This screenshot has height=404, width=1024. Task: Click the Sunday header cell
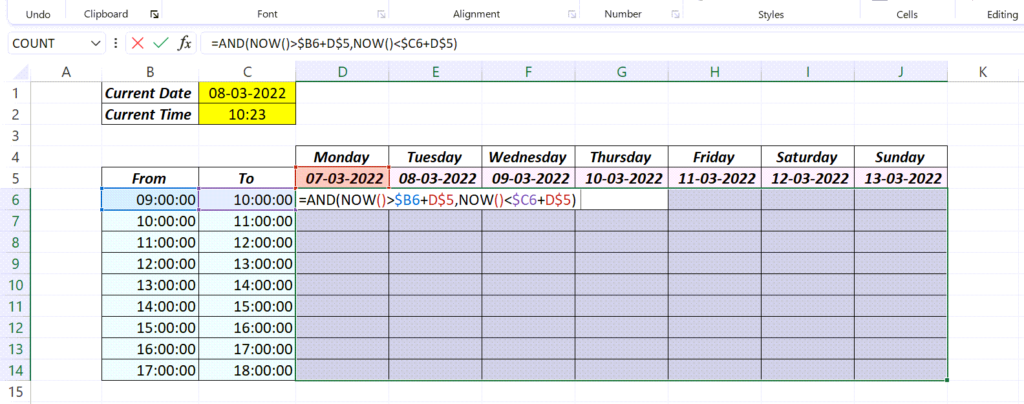pyautogui.click(x=901, y=157)
